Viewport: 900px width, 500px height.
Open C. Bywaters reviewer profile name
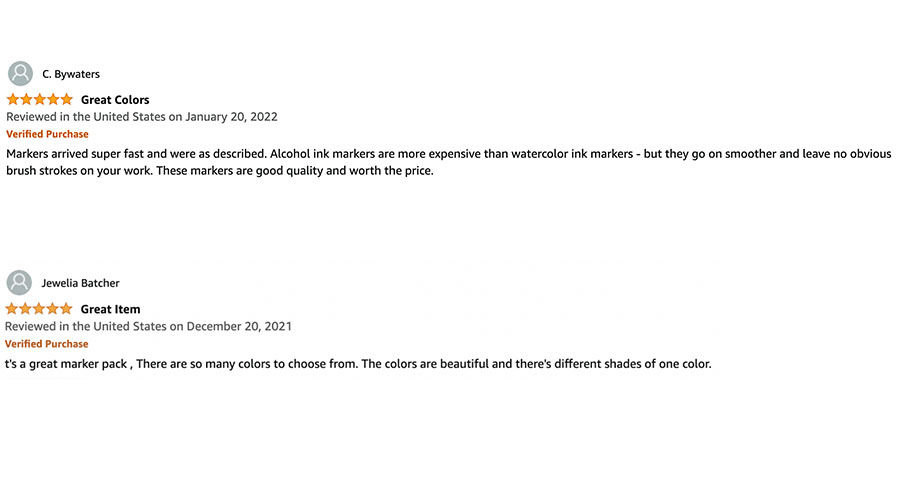tap(71, 74)
